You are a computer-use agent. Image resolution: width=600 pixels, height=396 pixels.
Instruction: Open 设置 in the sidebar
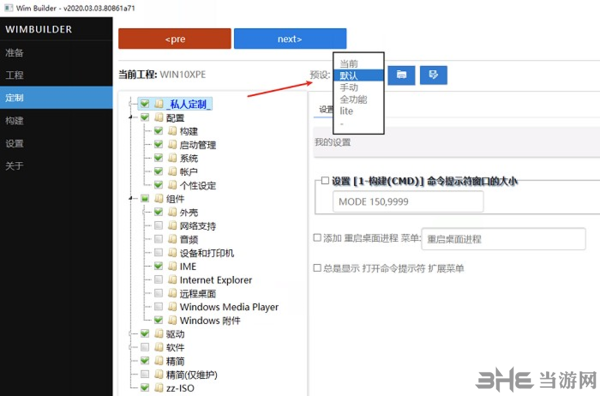point(56,143)
